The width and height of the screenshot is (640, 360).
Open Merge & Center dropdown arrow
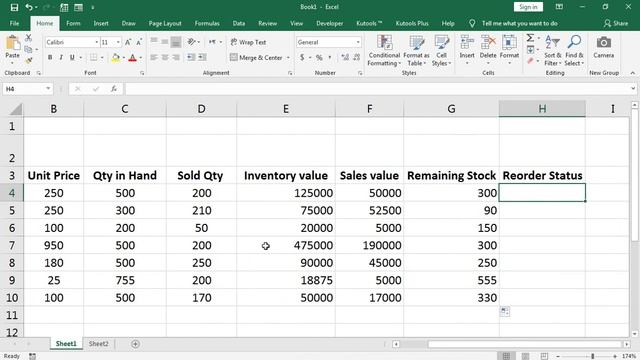pos(288,58)
